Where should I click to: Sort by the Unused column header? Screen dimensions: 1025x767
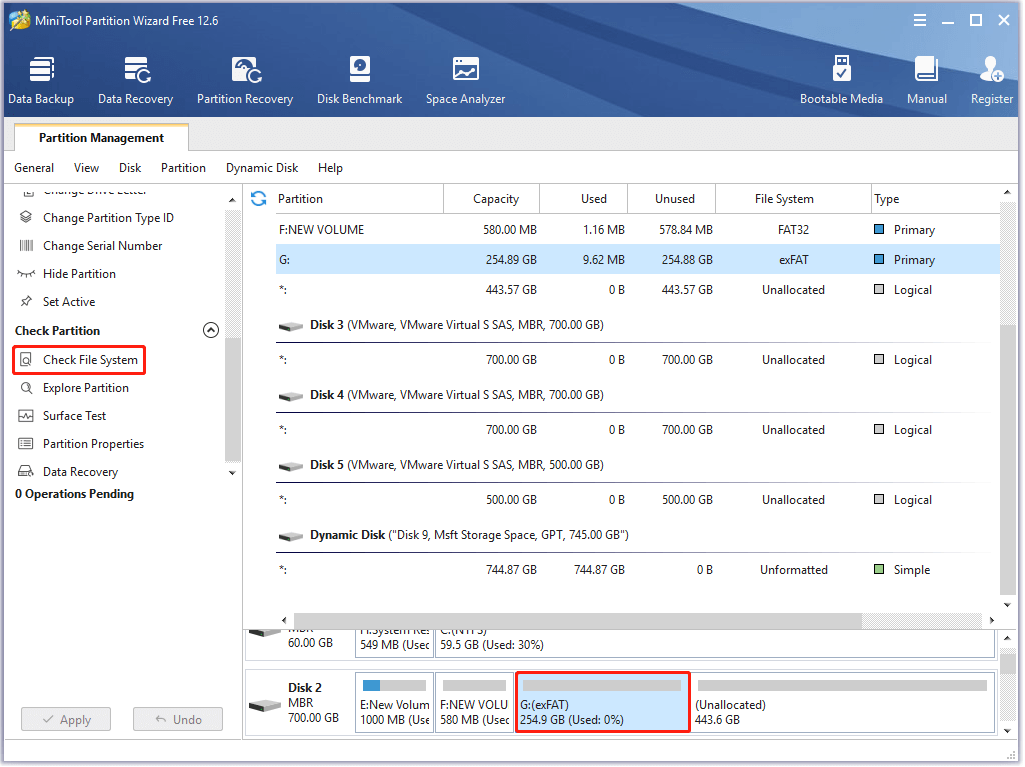pos(671,199)
